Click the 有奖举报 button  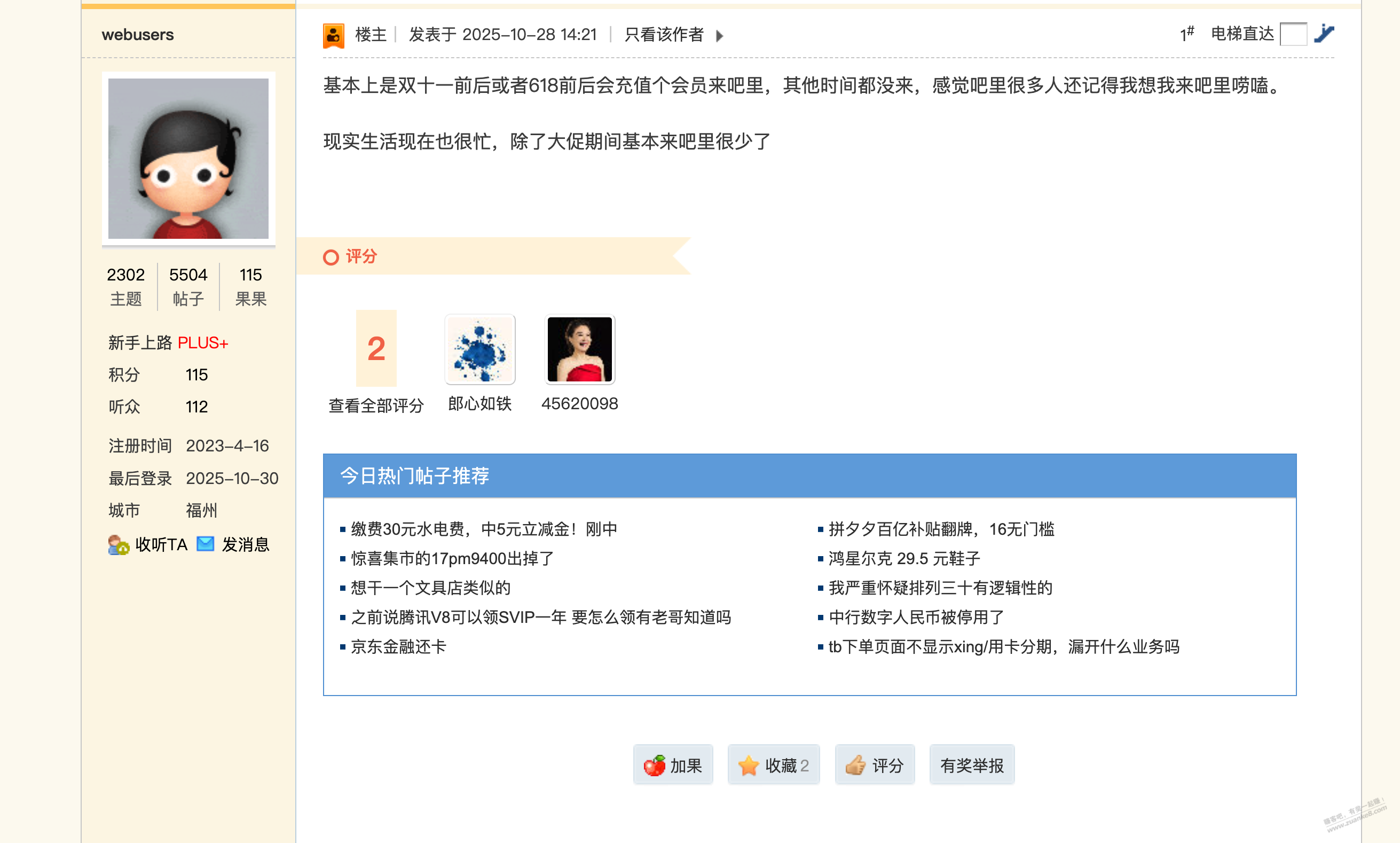[x=971, y=766]
